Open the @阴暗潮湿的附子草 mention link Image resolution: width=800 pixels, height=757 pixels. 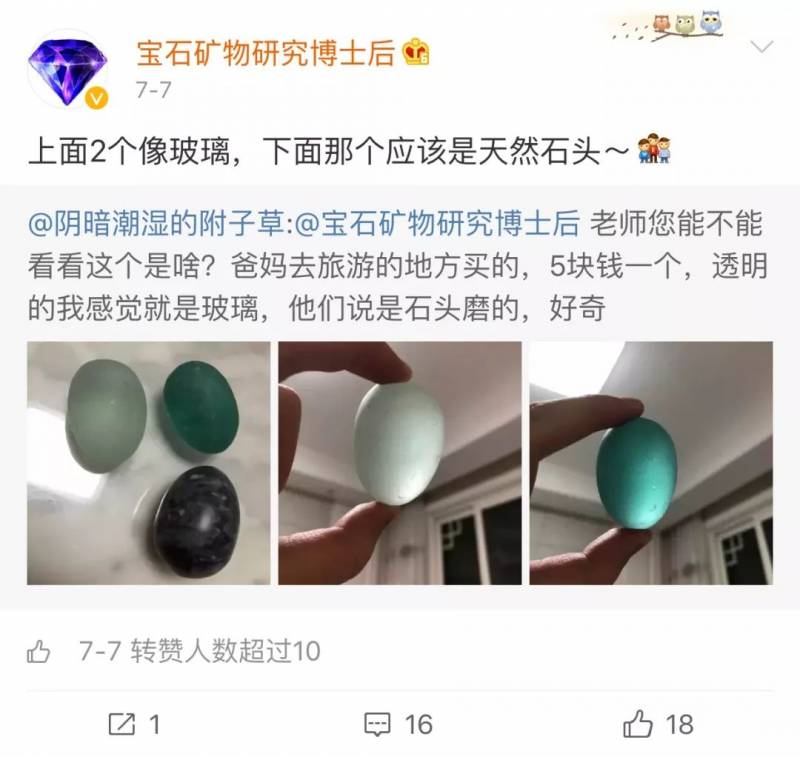156,223
